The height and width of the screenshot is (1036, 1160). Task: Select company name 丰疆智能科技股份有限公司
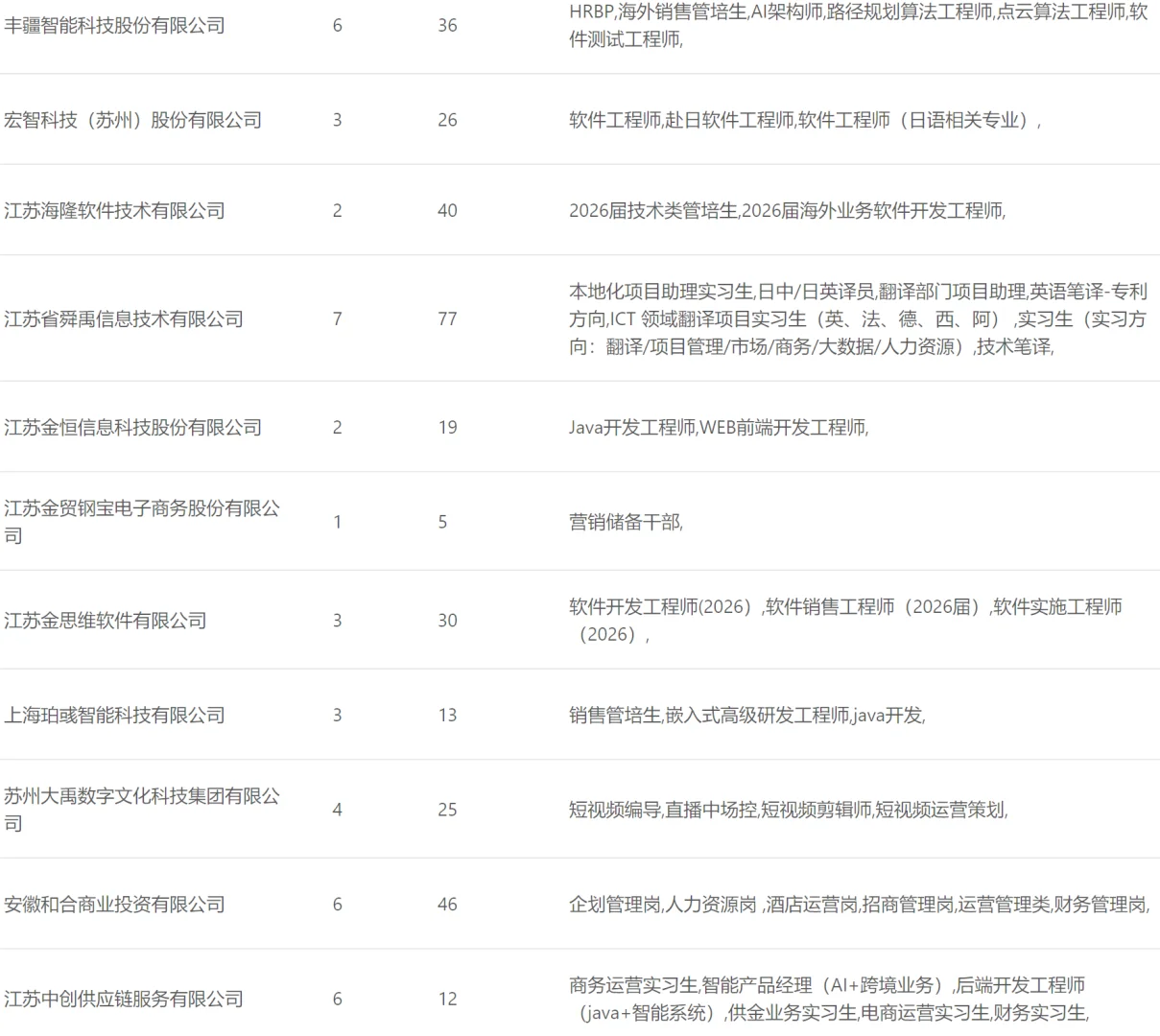click(x=114, y=26)
